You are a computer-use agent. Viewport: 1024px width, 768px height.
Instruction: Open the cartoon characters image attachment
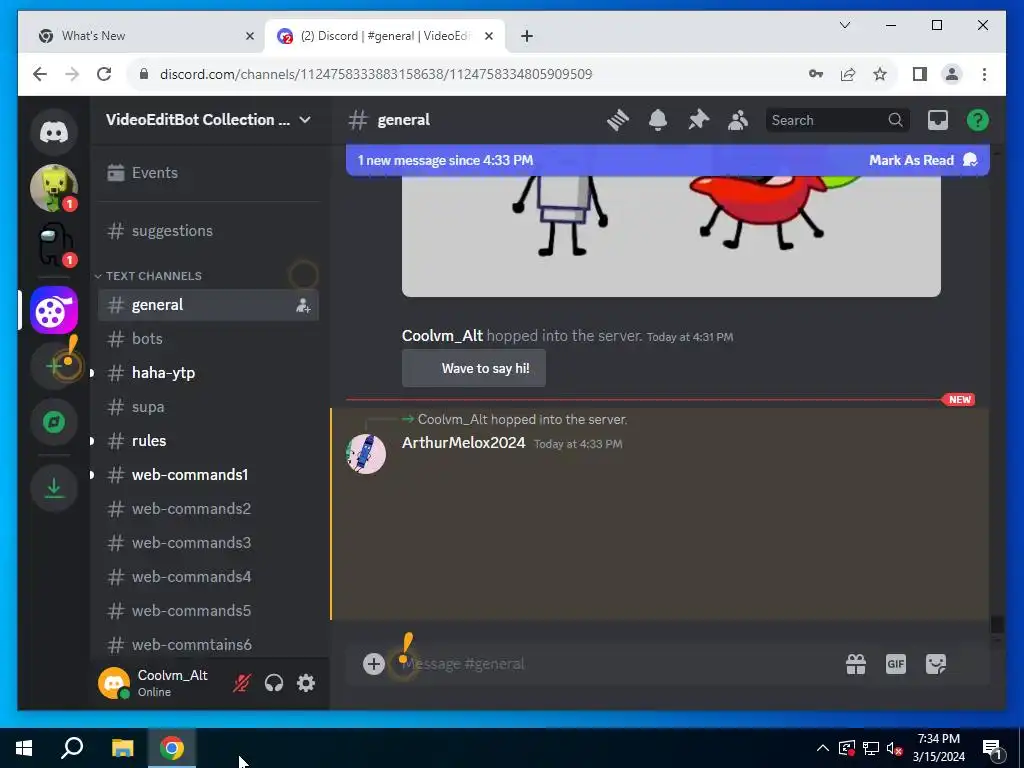pos(671,236)
